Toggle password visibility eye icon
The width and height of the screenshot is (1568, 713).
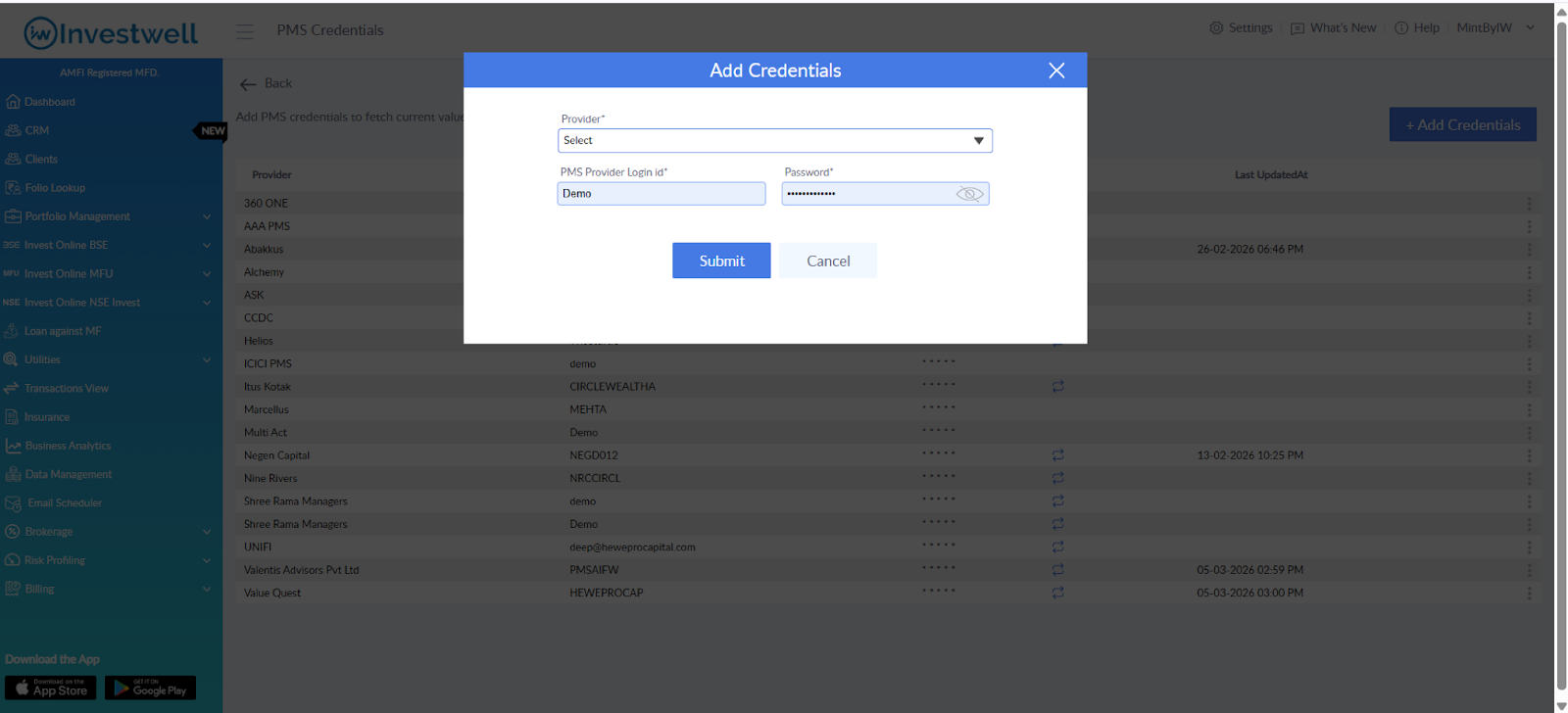[969, 194]
